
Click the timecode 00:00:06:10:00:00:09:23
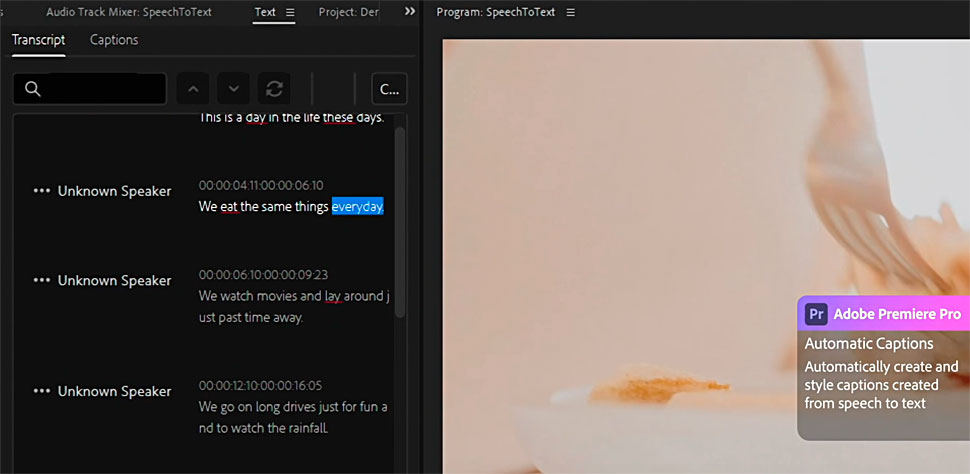[263, 275]
